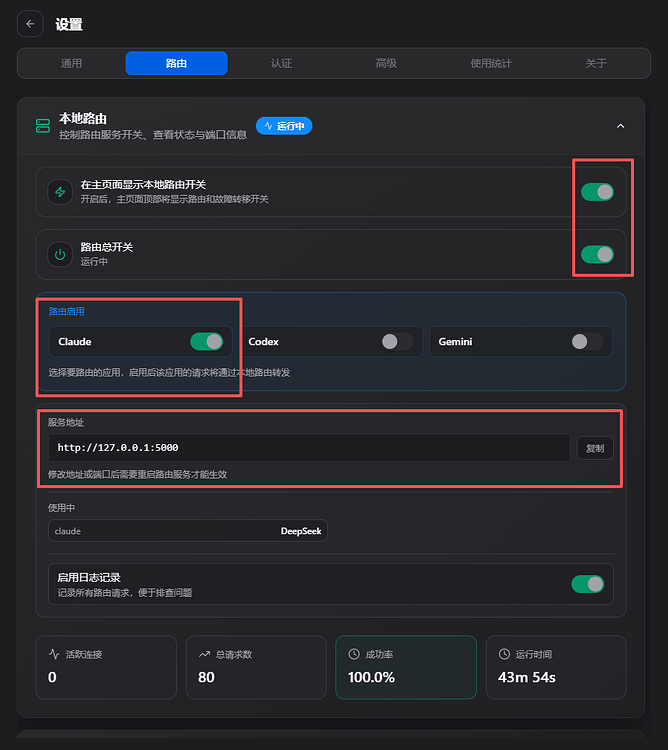Switch to the 认证 tab
The image size is (668, 750).
pos(281,63)
